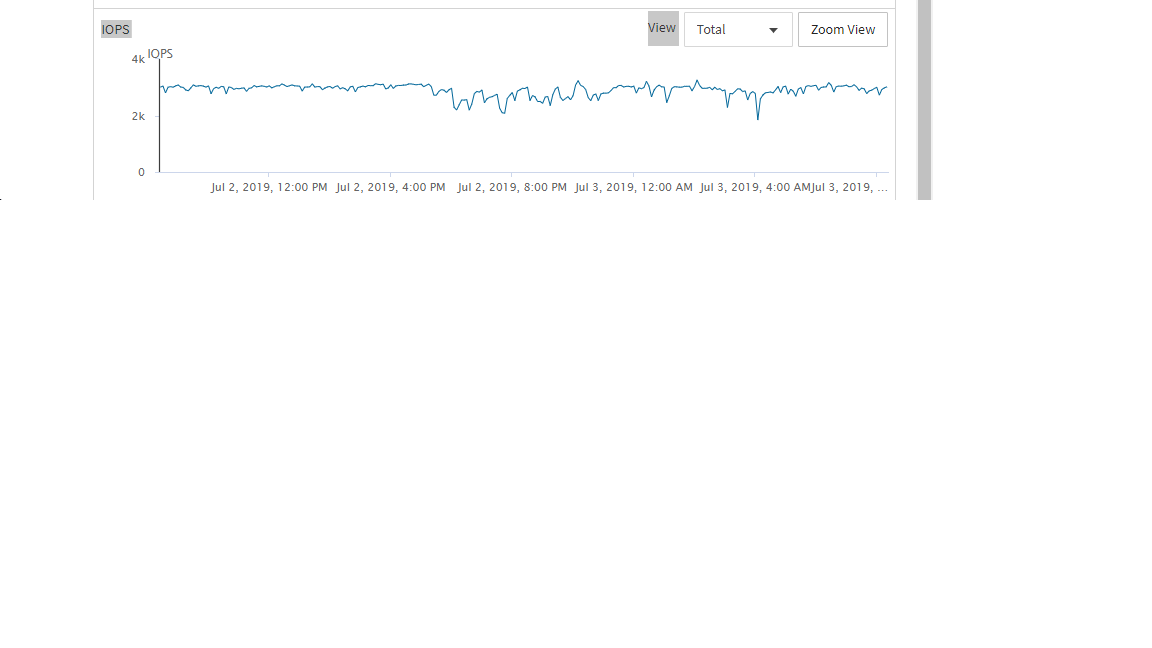Select the Jul 3, 4:00 AM time label
Screen dimensions: 1152x648
point(754,187)
